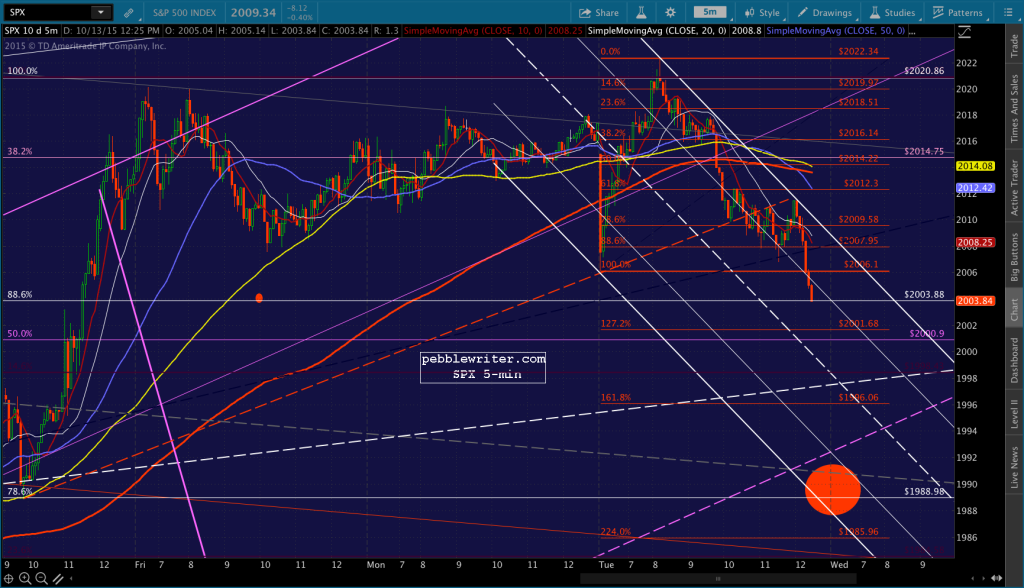Open the SPX symbol dropdown arrow
The height and width of the screenshot is (588, 1024).
(101, 12)
